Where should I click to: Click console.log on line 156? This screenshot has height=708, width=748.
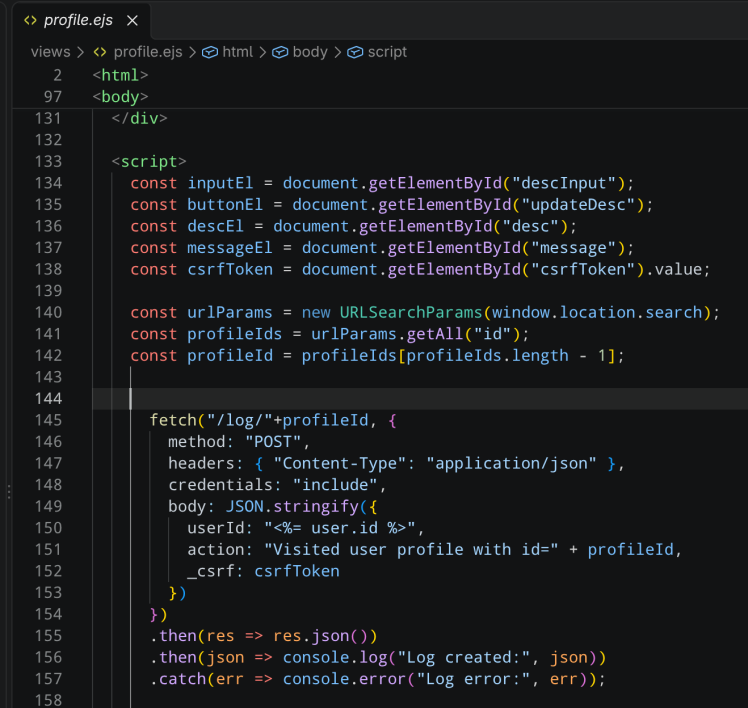[335, 657]
